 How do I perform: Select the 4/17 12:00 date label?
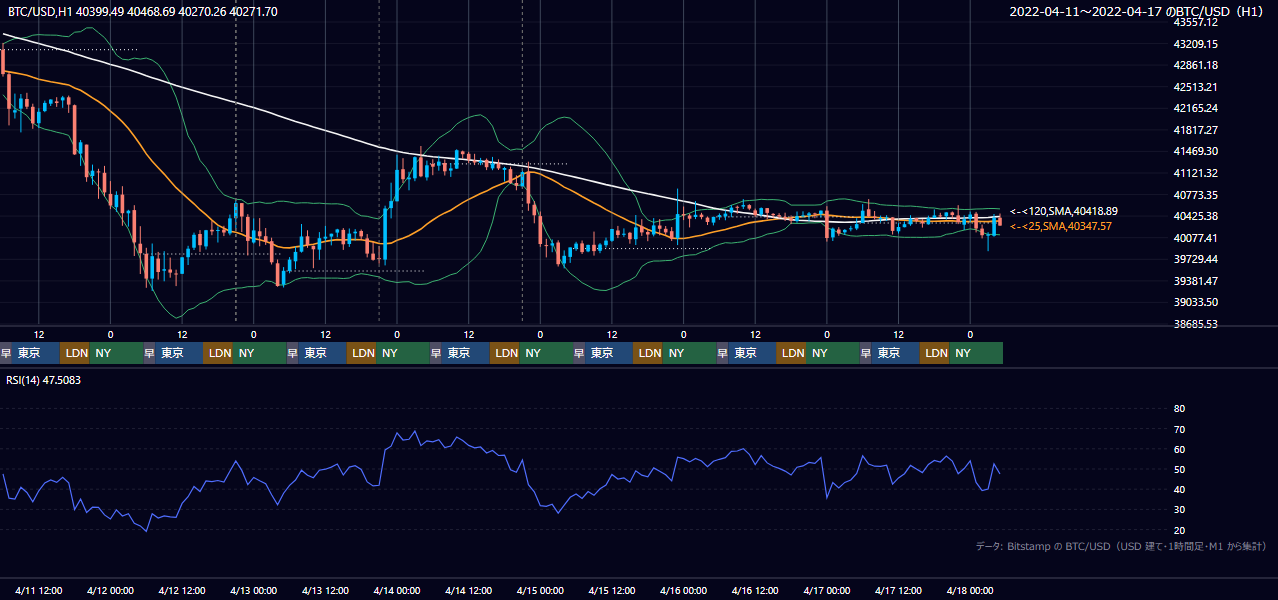pyautogui.click(x=899, y=590)
